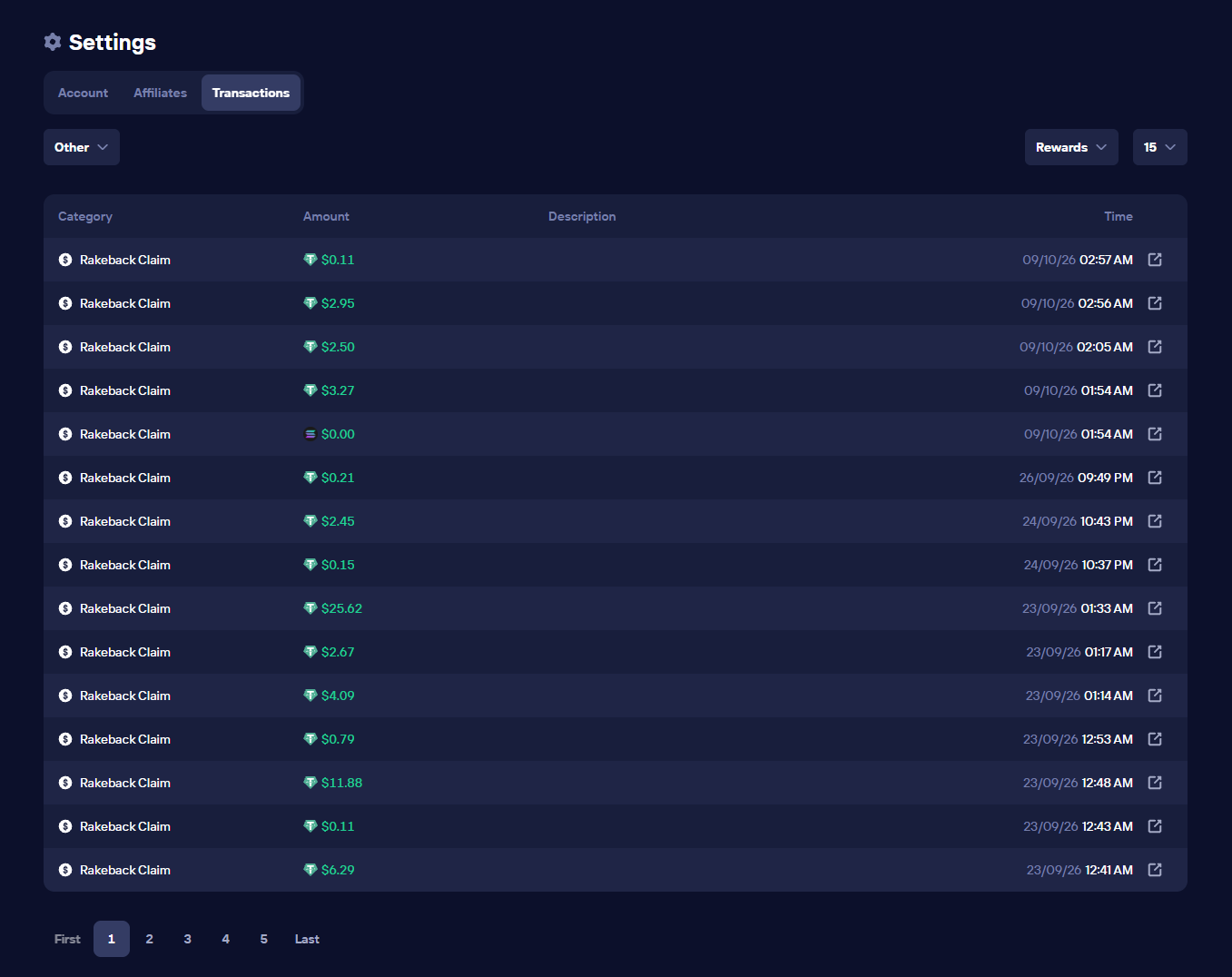
Task: Click the Amount column header
Action: 326,216
